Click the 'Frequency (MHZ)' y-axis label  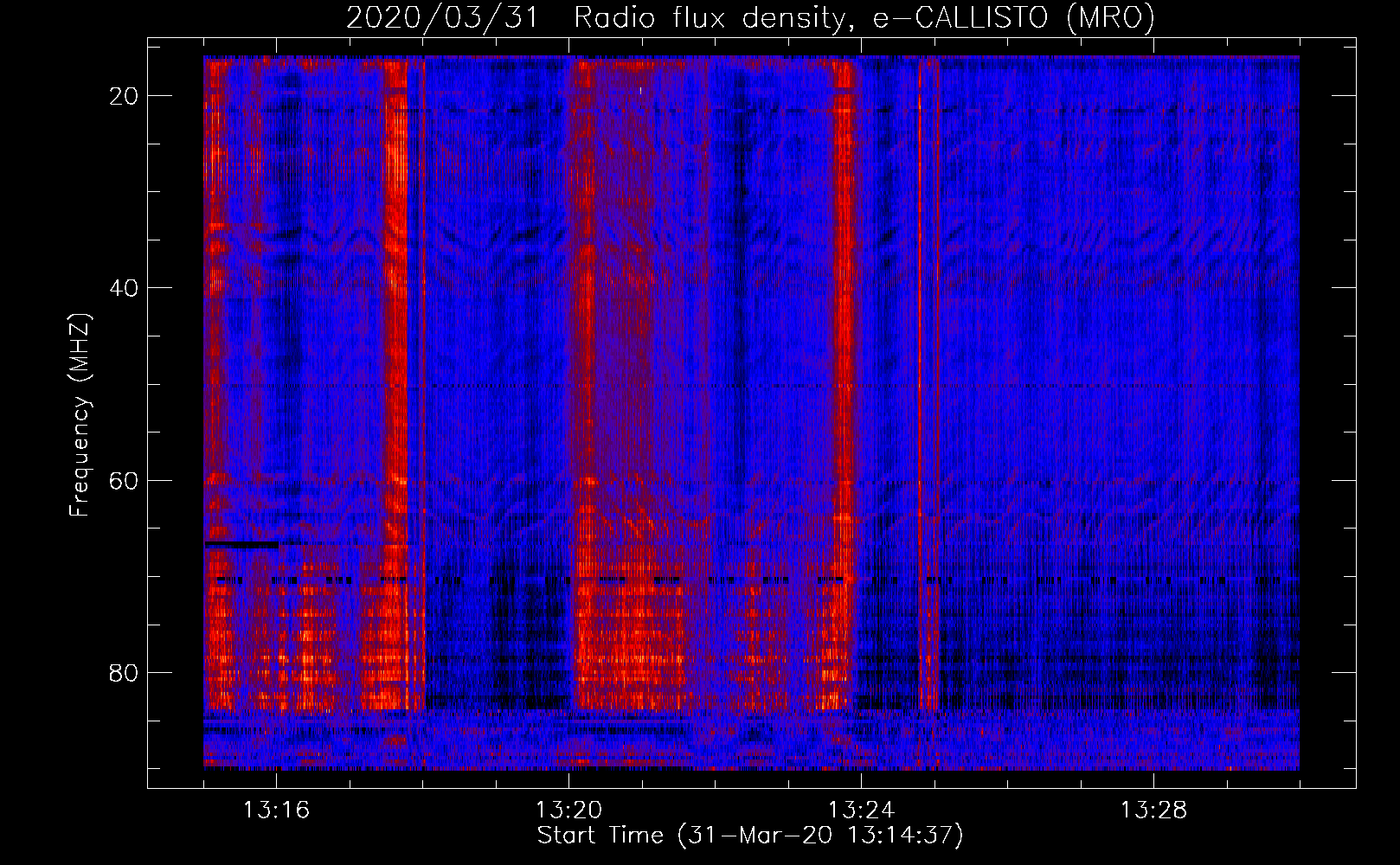[x=80, y=415]
